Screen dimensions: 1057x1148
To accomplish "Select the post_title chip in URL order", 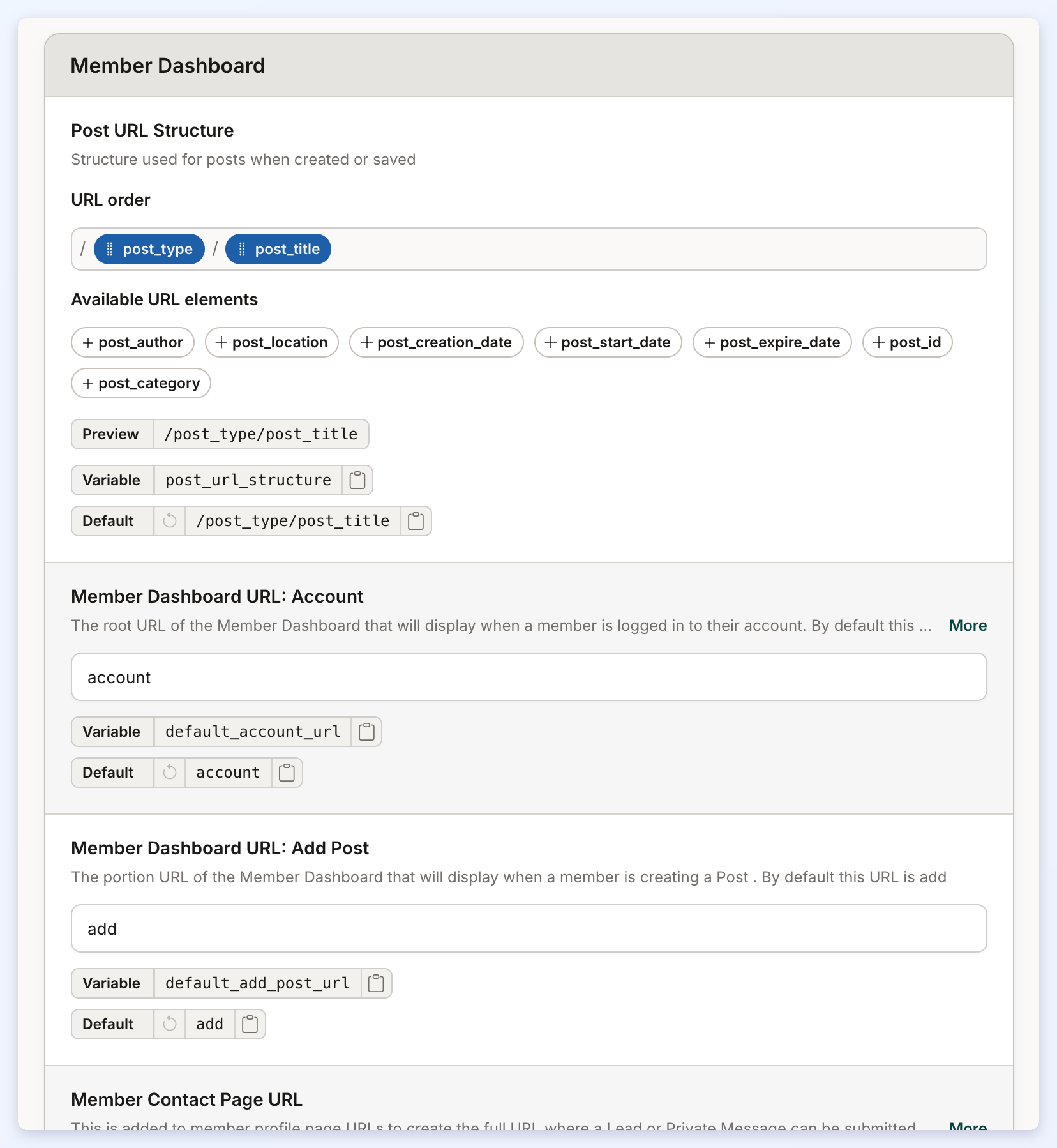I will click(x=278, y=249).
